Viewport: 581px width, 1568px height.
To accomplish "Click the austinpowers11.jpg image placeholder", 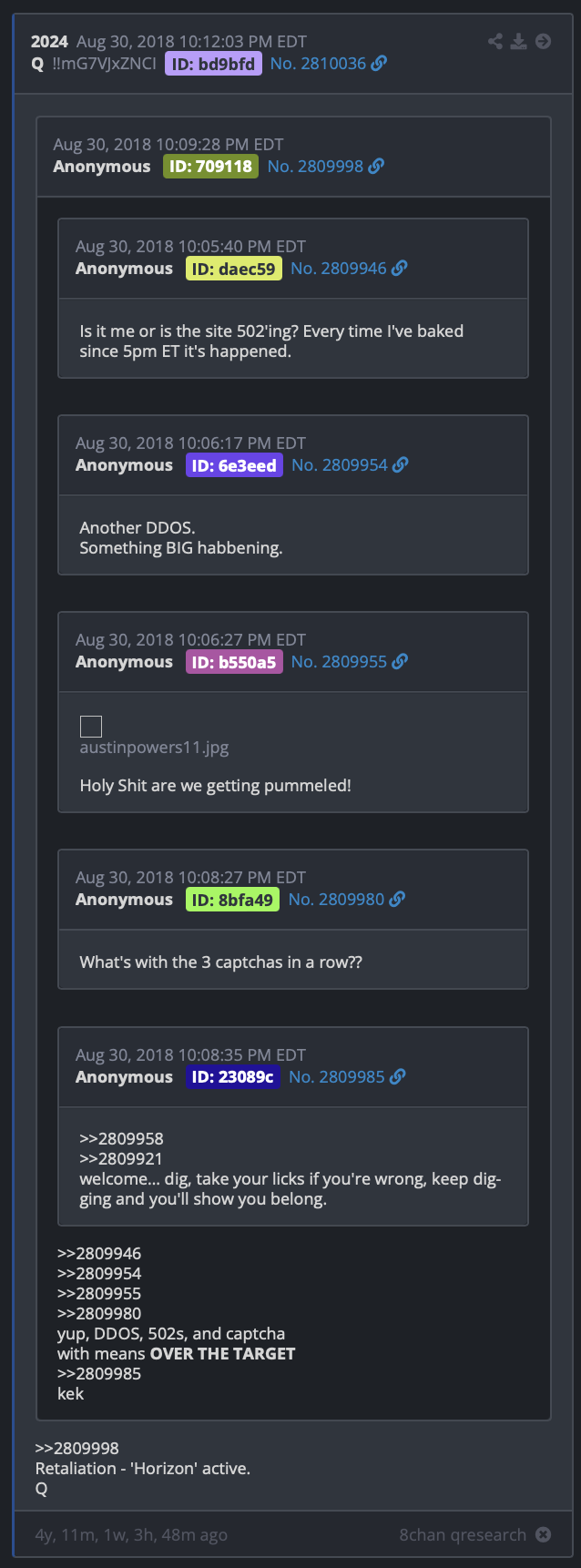I will (x=91, y=726).
